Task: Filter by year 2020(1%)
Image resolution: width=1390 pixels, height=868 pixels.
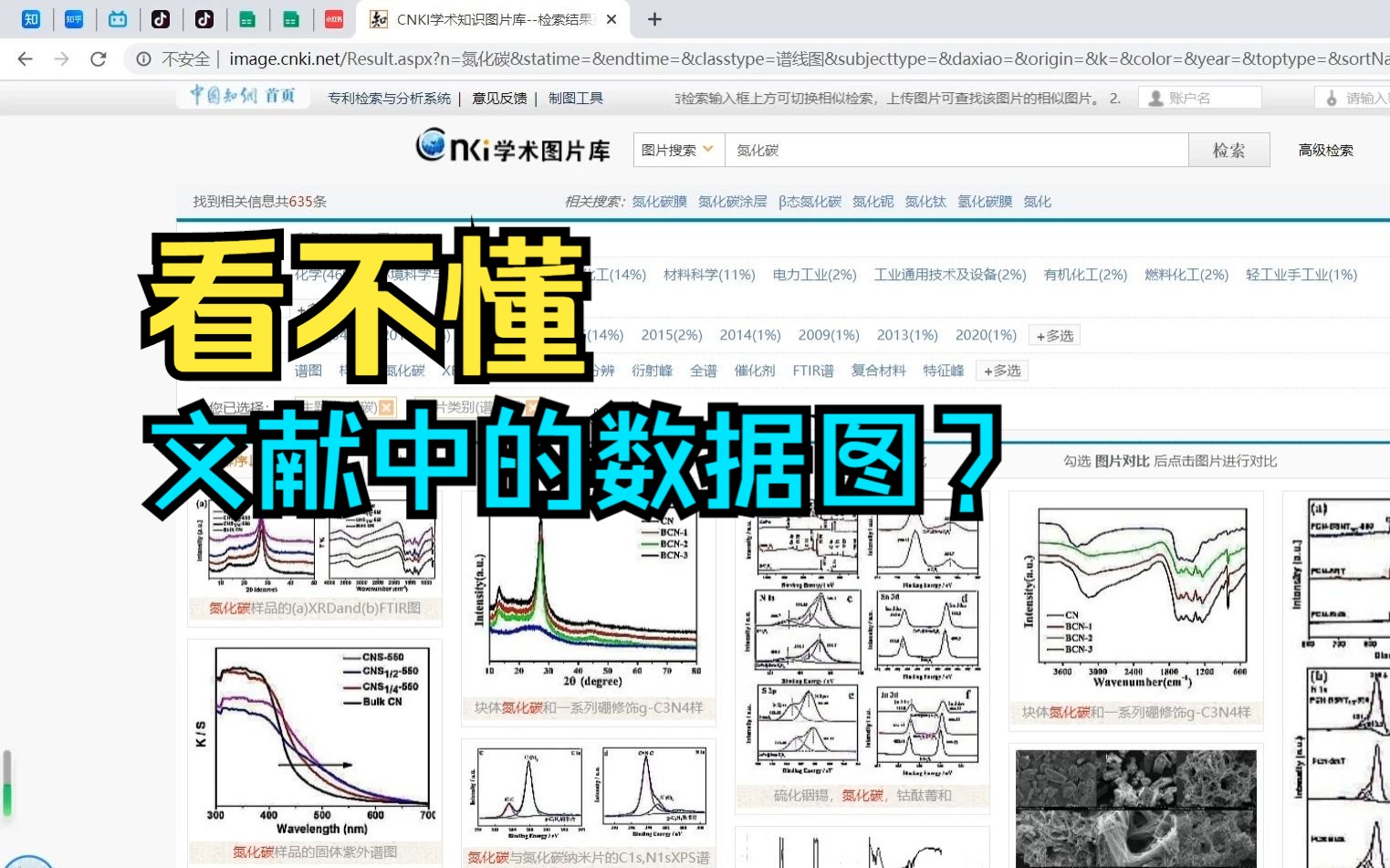Action: pos(986,335)
